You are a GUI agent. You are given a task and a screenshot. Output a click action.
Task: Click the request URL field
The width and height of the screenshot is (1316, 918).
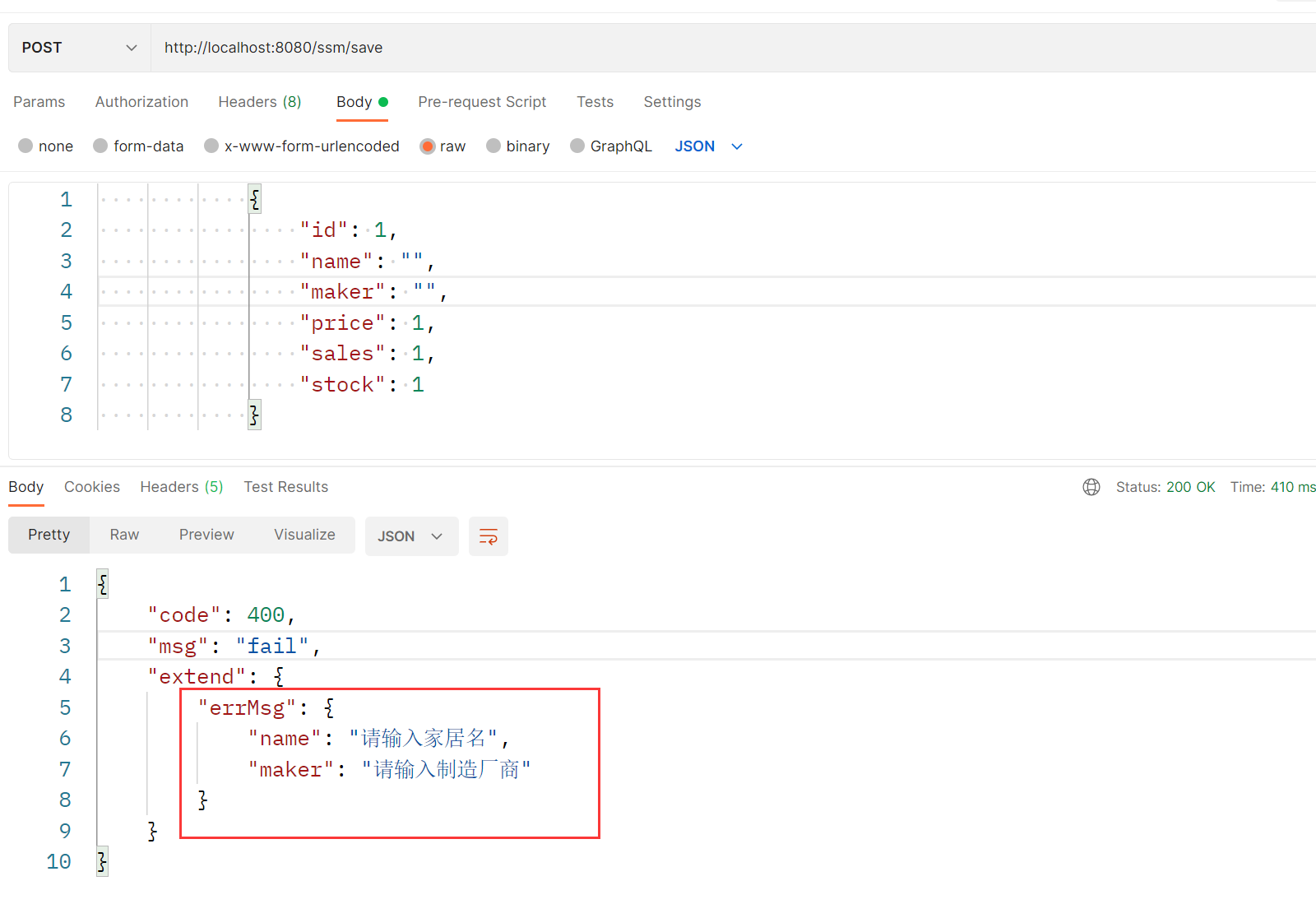734,48
